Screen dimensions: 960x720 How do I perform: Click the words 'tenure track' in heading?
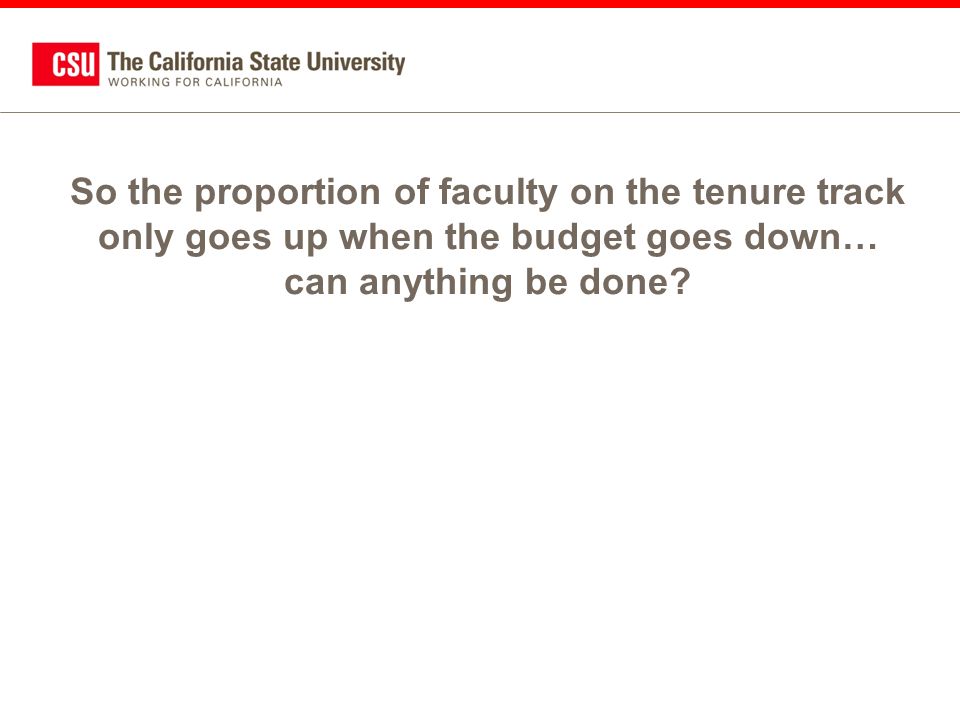tap(798, 192)
